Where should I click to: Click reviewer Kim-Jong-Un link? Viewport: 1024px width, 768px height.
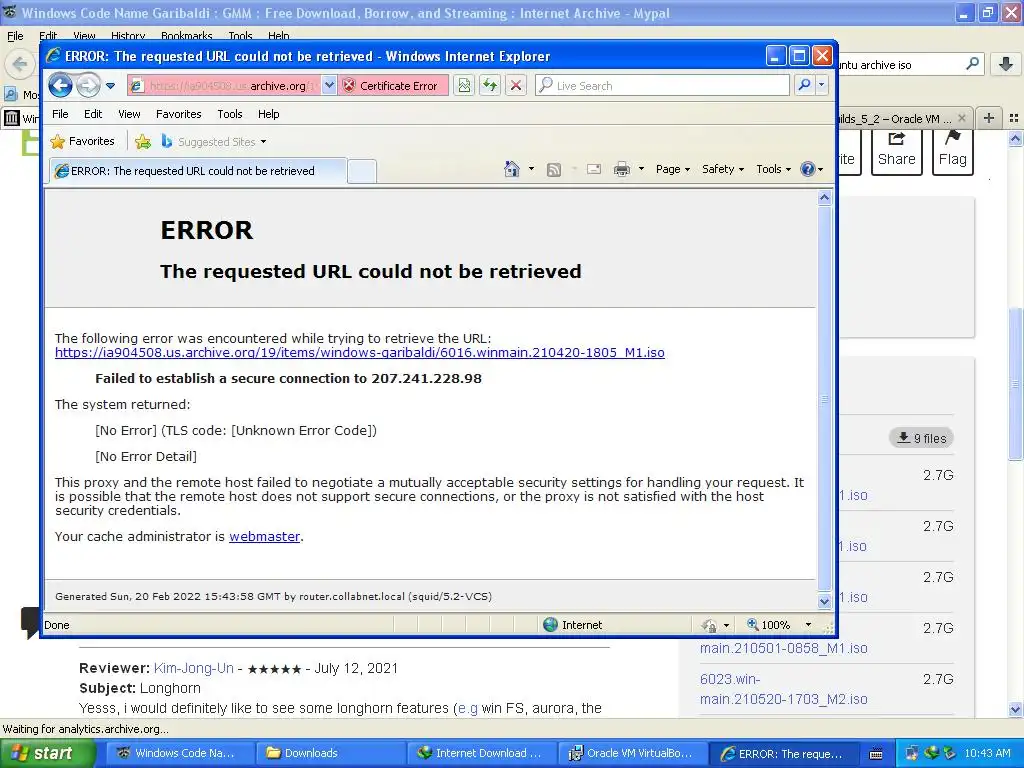click(193, 668)
